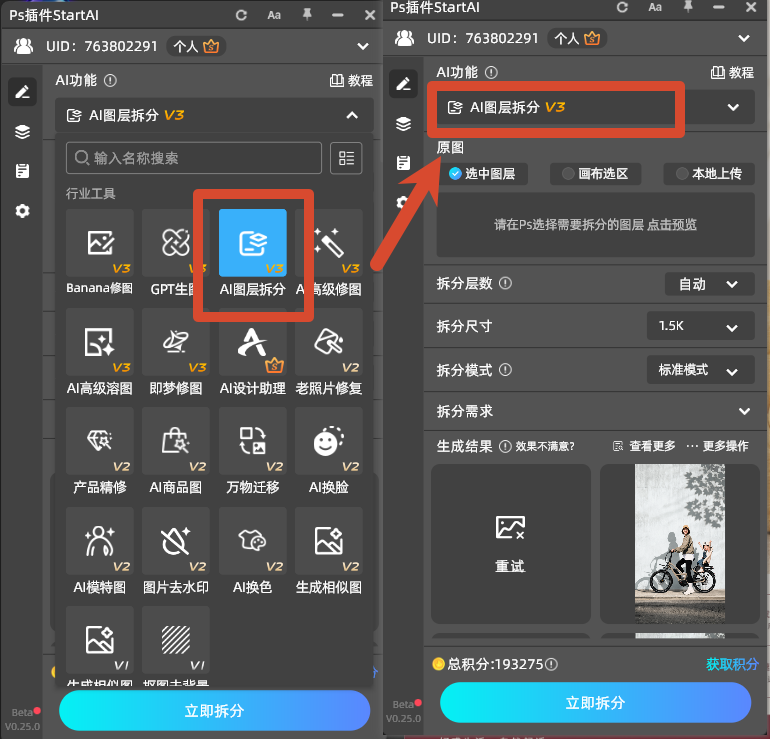770x739 pixels.
Task: Click edit pencil sidebar icon in left panel
Action: coord(22,92)
